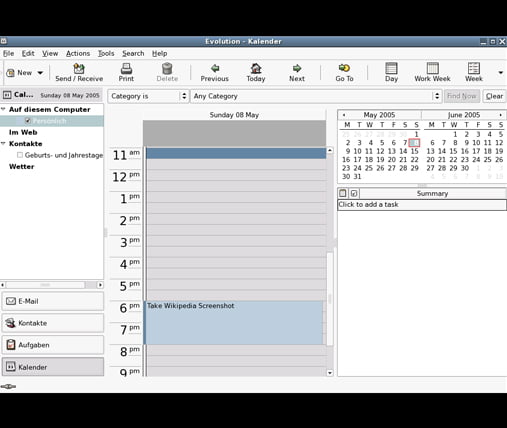The width and height of the screenshot is (507, 428).
Task: Sort tasks by completed checkbox column
Action: point(354,193)
